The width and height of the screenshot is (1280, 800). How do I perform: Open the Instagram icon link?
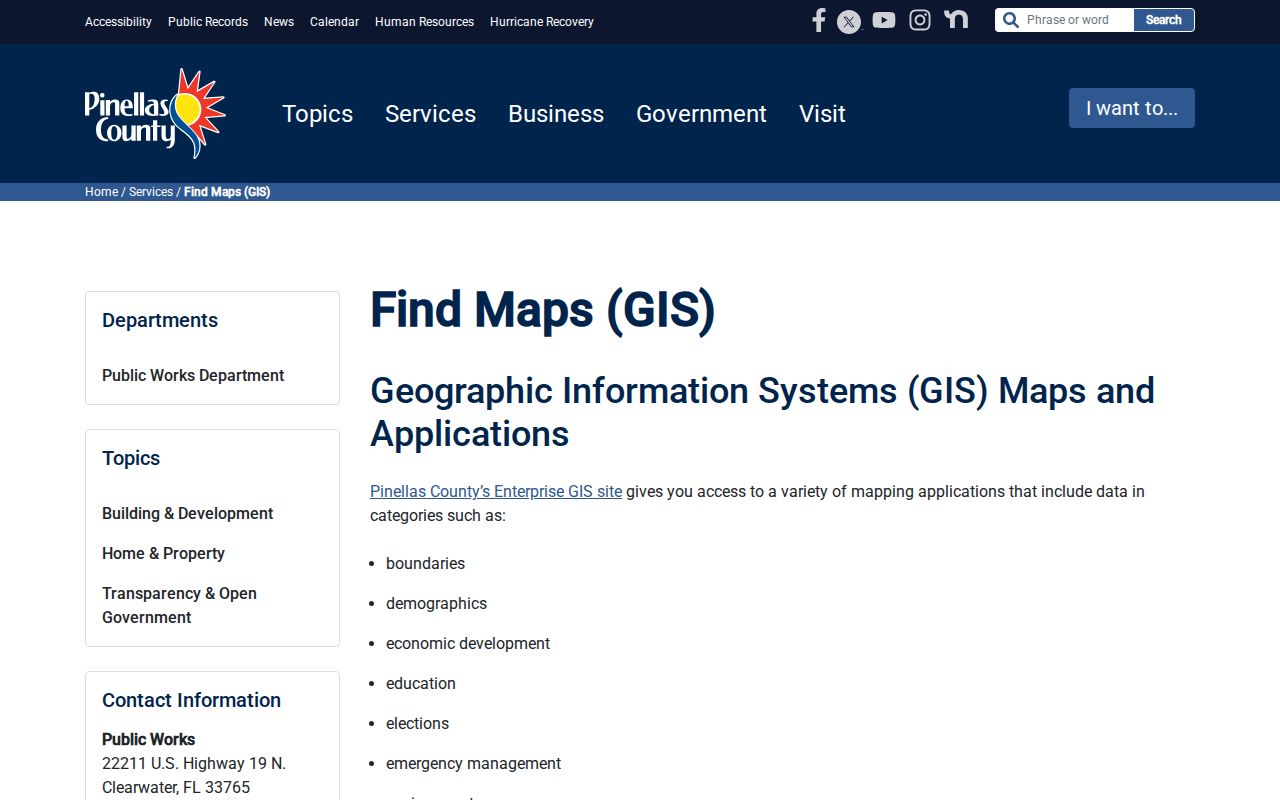[x=920, y=20]
